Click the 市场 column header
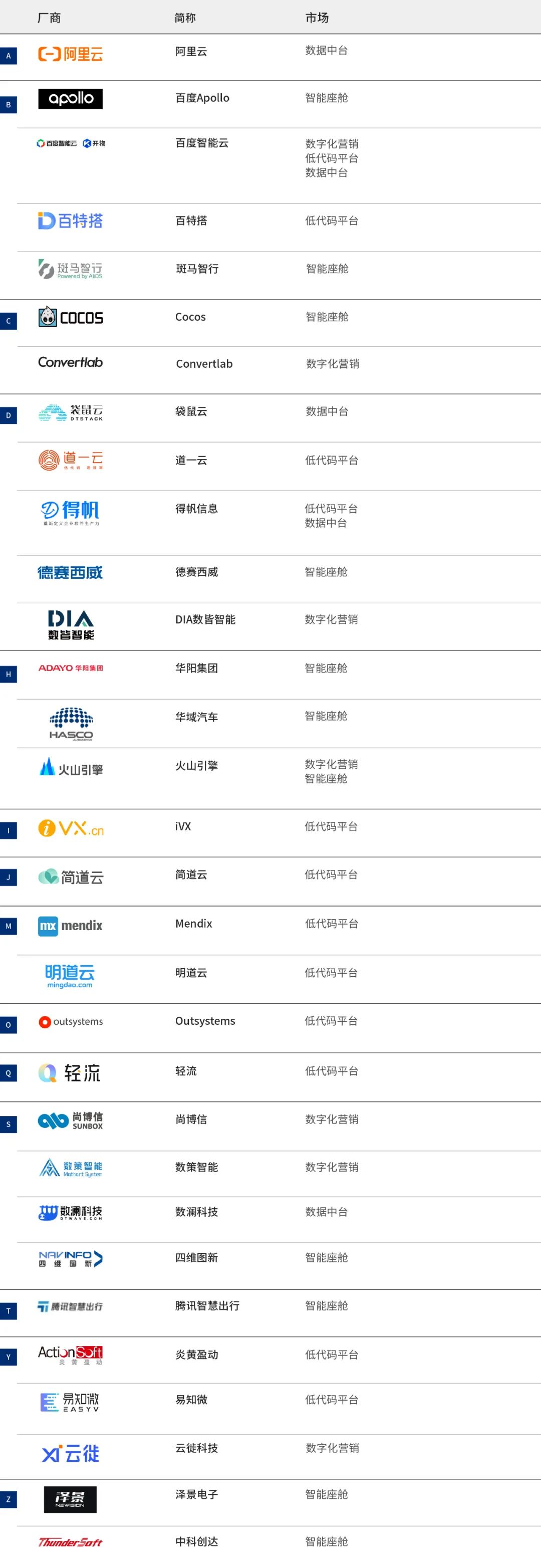541x1568 pixels. [x=317, y=18]
